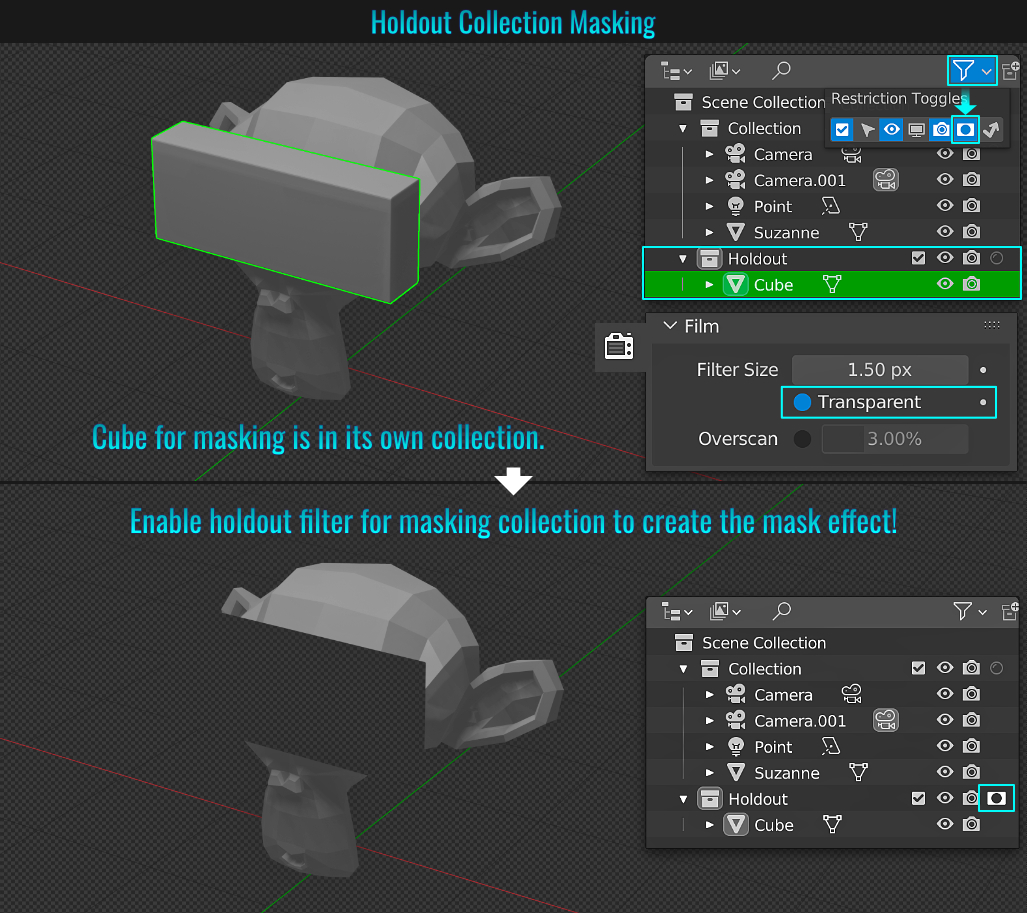Open the search field in the upper outliner
This screenshot has height=913, width=1027.
click(x=781, y=70)
